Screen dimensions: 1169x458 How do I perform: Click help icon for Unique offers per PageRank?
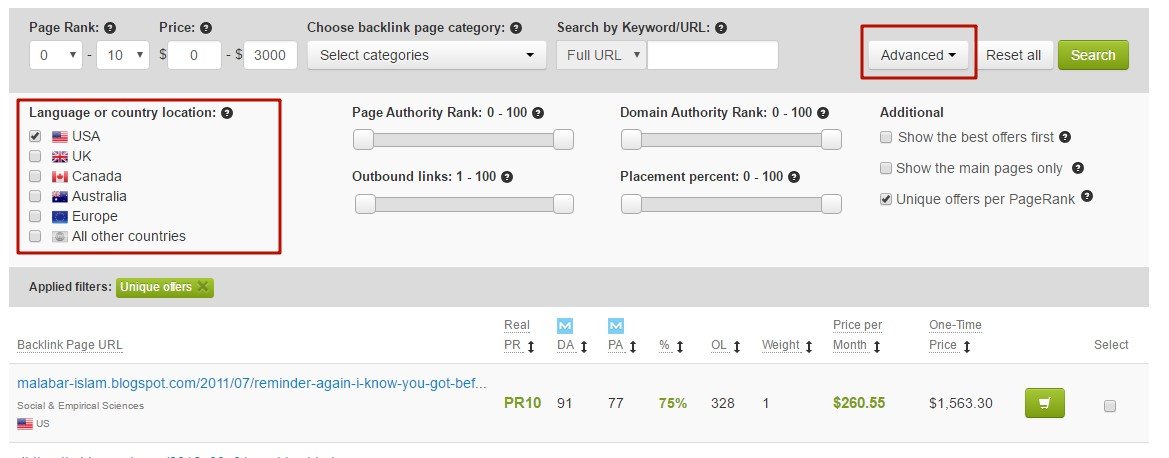pyautogui.click(x=1087, y=196)
